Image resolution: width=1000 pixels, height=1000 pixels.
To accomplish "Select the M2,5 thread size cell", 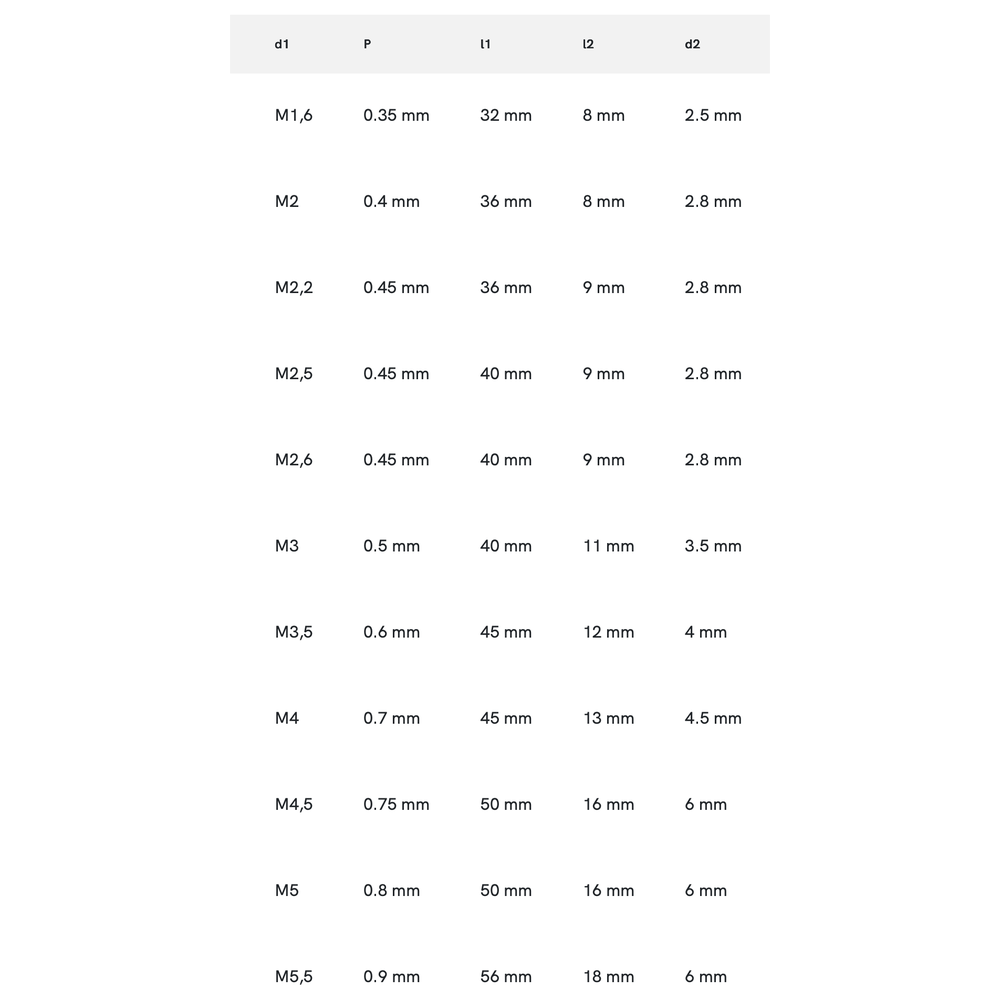I will [294, 373].
